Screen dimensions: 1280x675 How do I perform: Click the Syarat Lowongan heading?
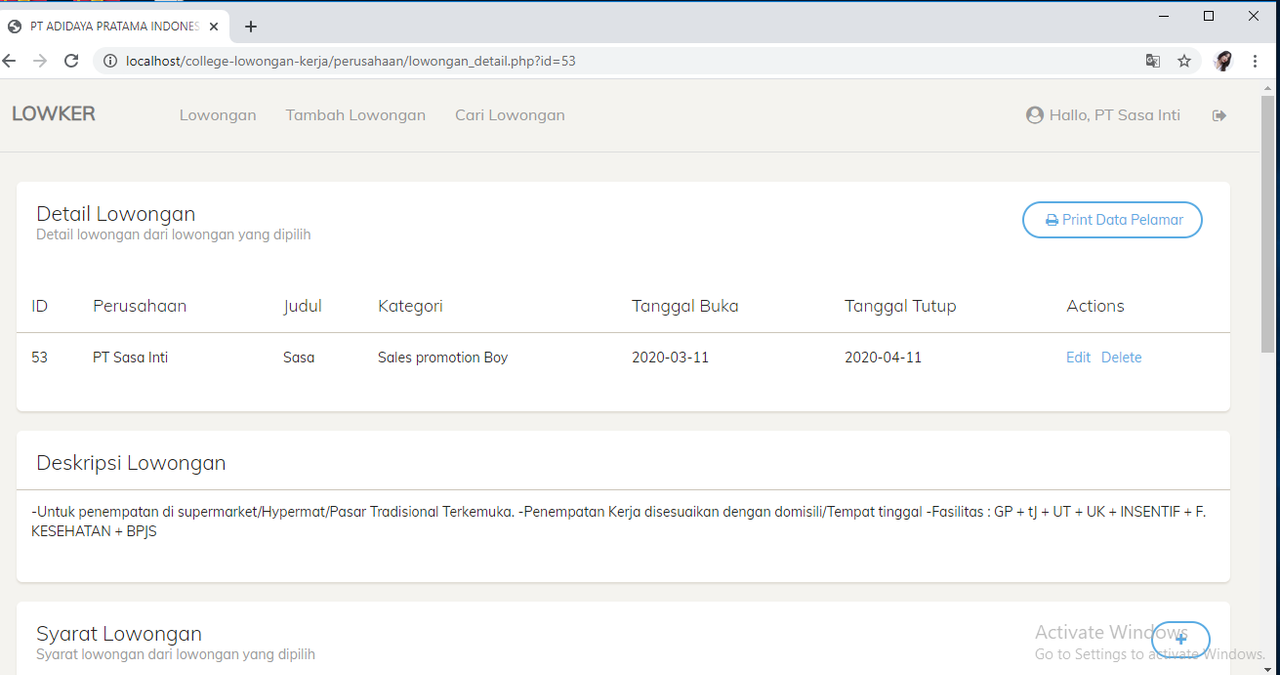click(119, 634)
